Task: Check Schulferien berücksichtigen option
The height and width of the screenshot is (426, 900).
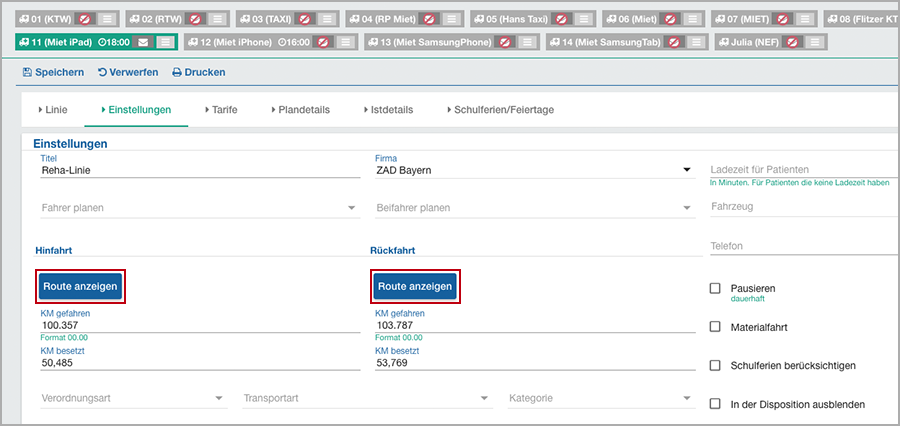Action: click(x=715, y=365)
